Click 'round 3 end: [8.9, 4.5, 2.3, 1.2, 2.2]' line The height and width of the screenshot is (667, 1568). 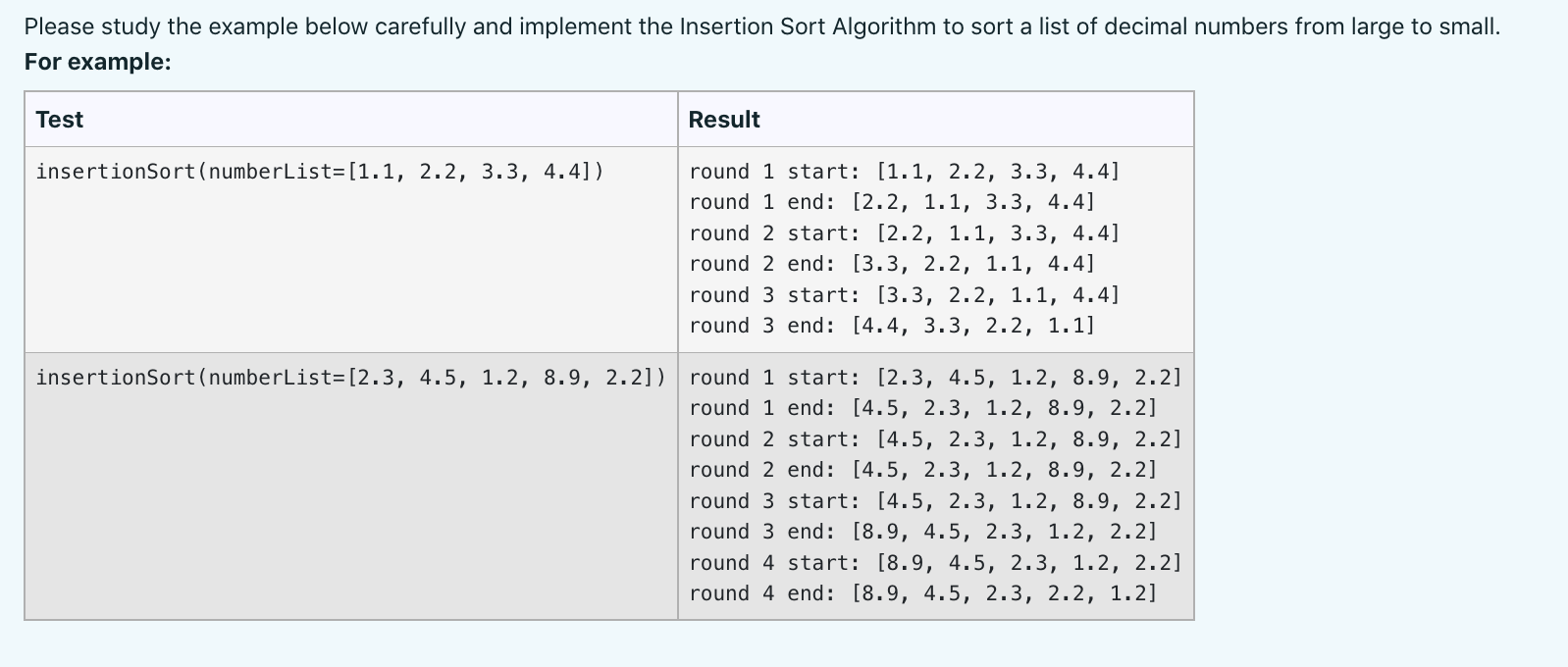922,532
